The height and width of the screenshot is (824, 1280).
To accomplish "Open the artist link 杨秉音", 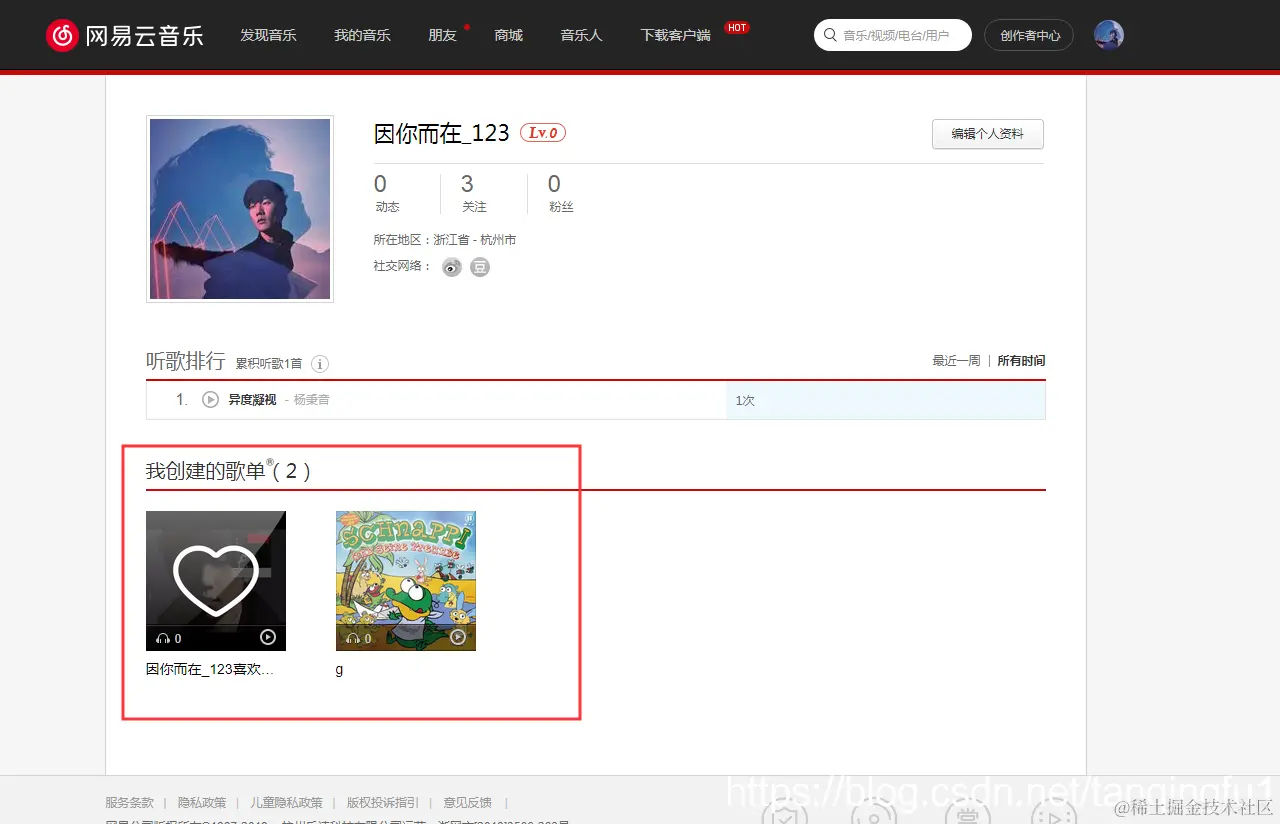I will [311, 400].
